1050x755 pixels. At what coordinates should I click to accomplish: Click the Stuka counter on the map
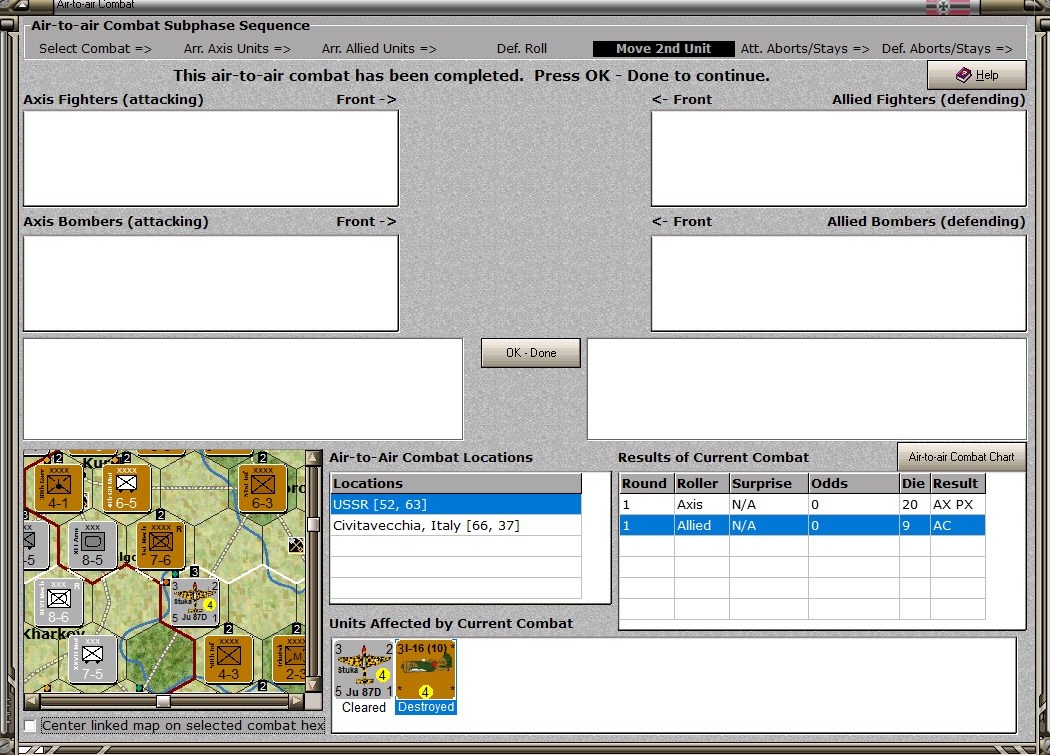195,602
